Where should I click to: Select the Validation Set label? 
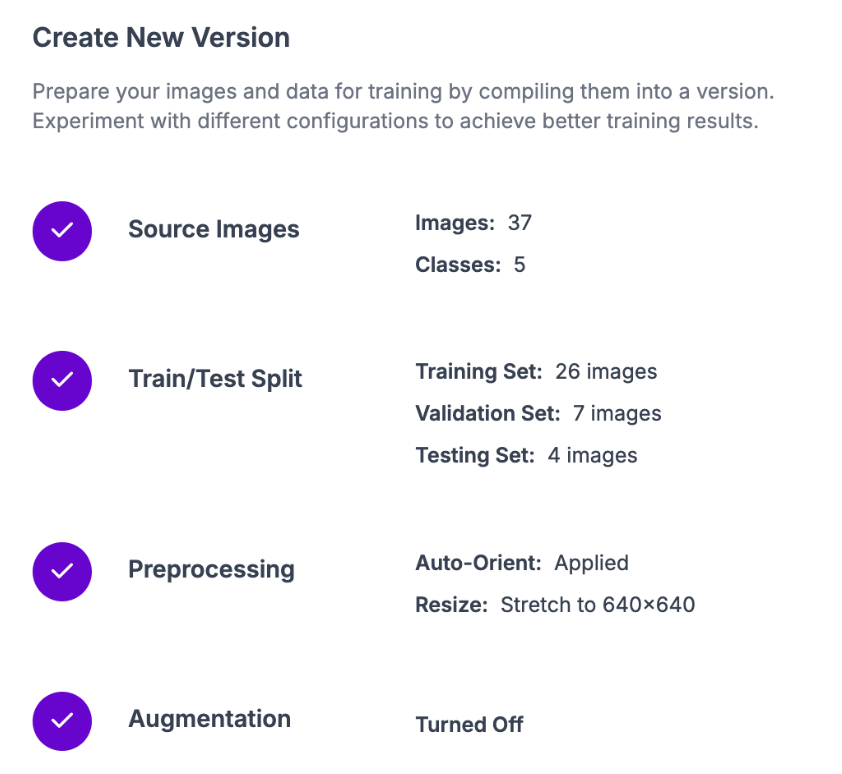(x=488, y=413)
